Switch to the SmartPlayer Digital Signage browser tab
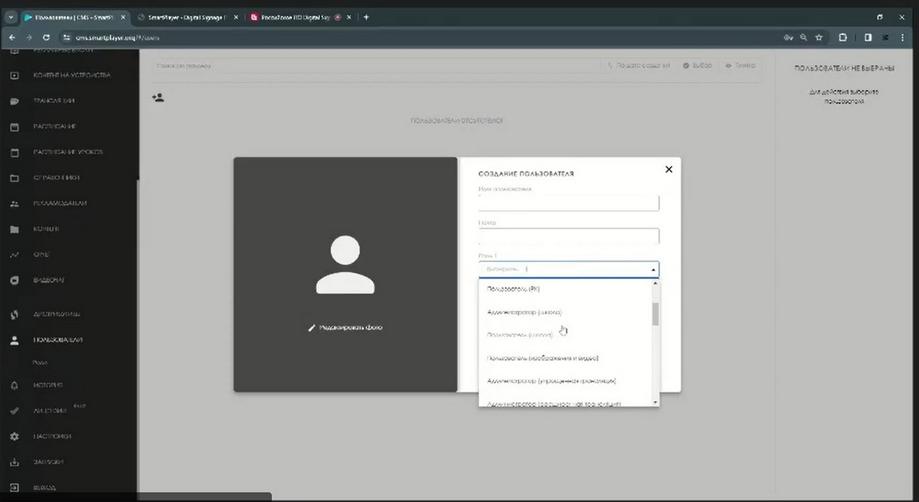Viewport: 919px width, 502px height. click(187, 18)
